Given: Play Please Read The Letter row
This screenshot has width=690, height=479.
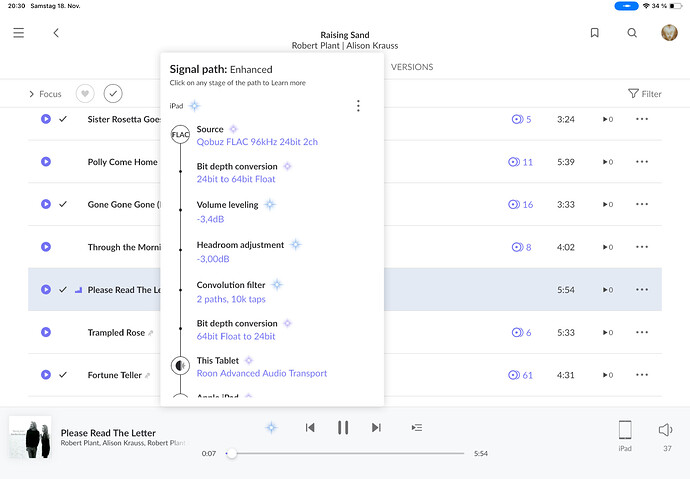Looking at the screenshot, I should click(46, 289).
